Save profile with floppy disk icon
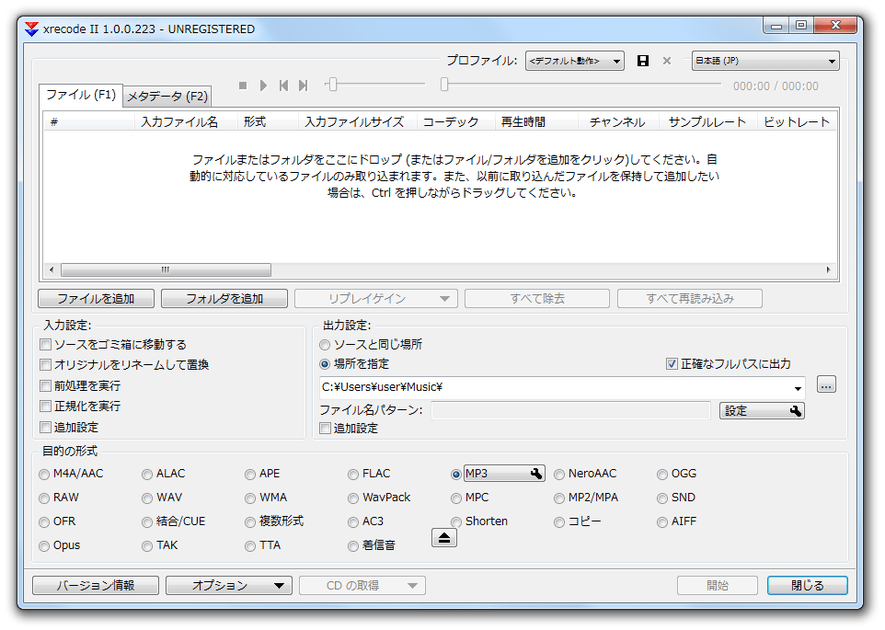This screenshot has width=885, height=630. tap(643, 61)
